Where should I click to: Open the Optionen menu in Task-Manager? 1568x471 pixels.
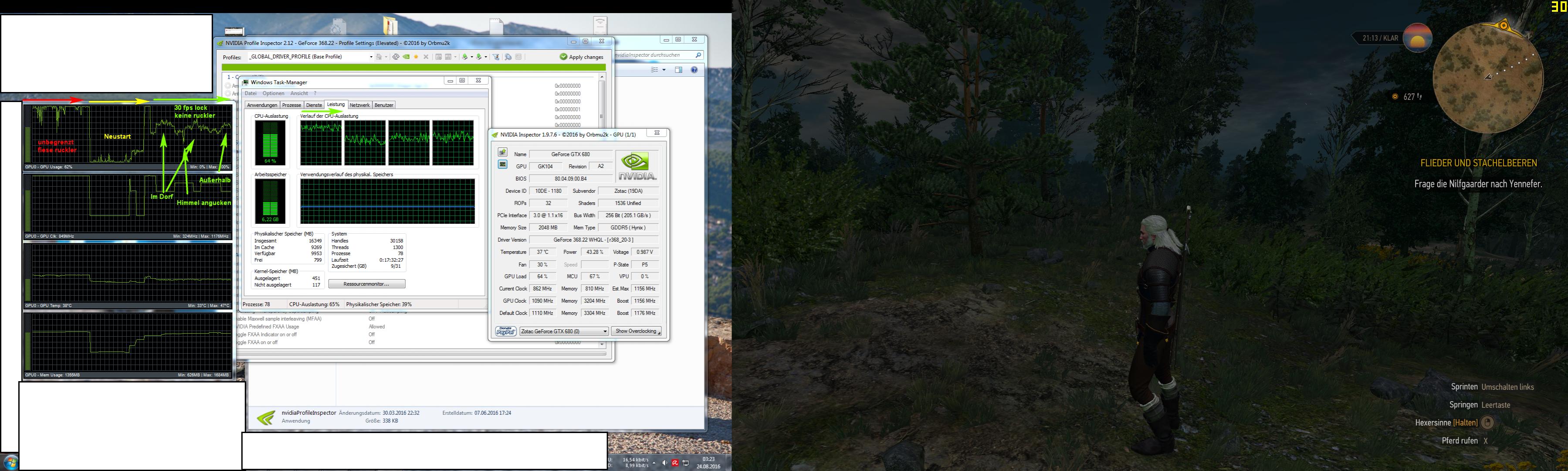tap(273, 93)
